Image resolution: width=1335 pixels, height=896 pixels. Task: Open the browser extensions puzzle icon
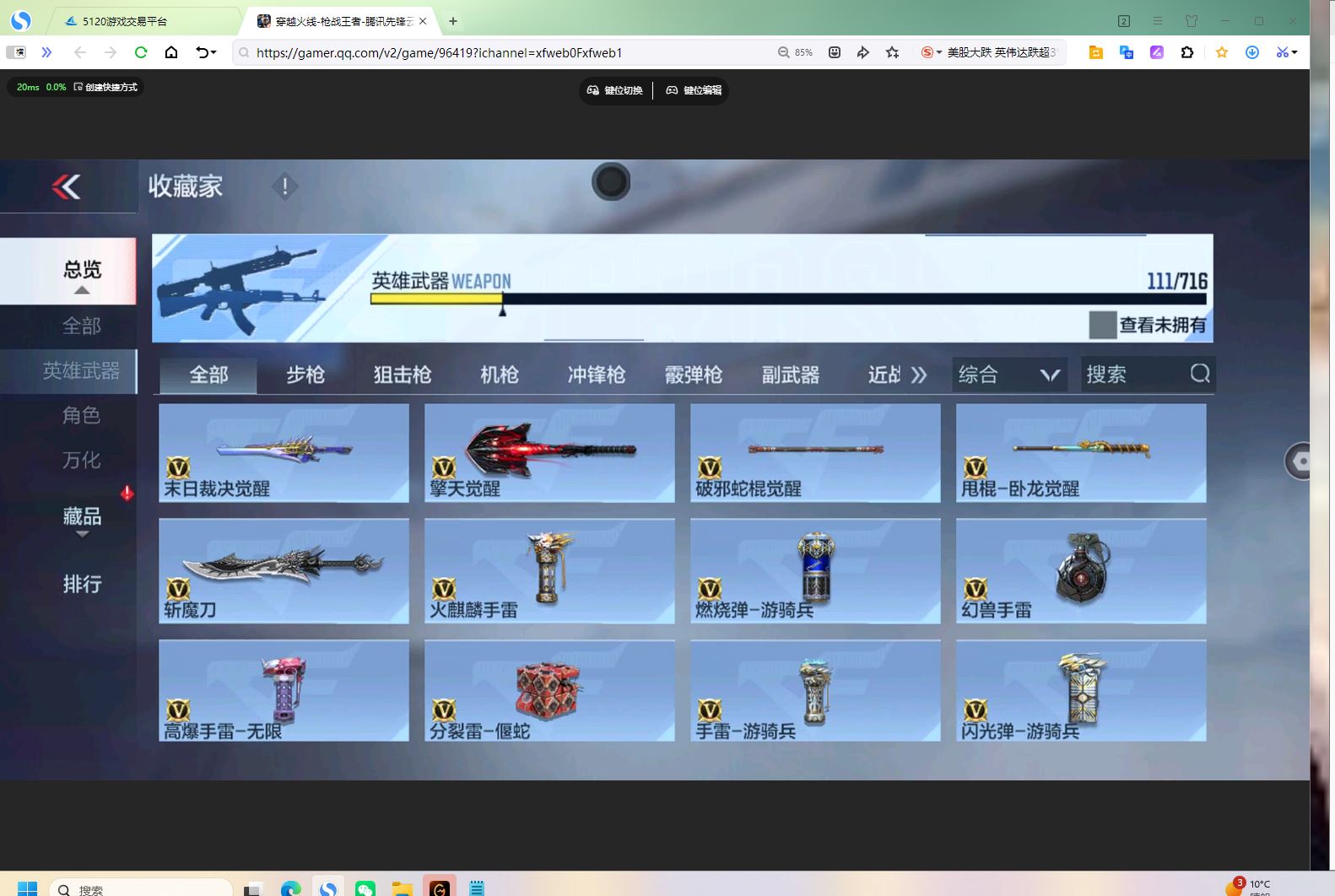[1187, 52]
